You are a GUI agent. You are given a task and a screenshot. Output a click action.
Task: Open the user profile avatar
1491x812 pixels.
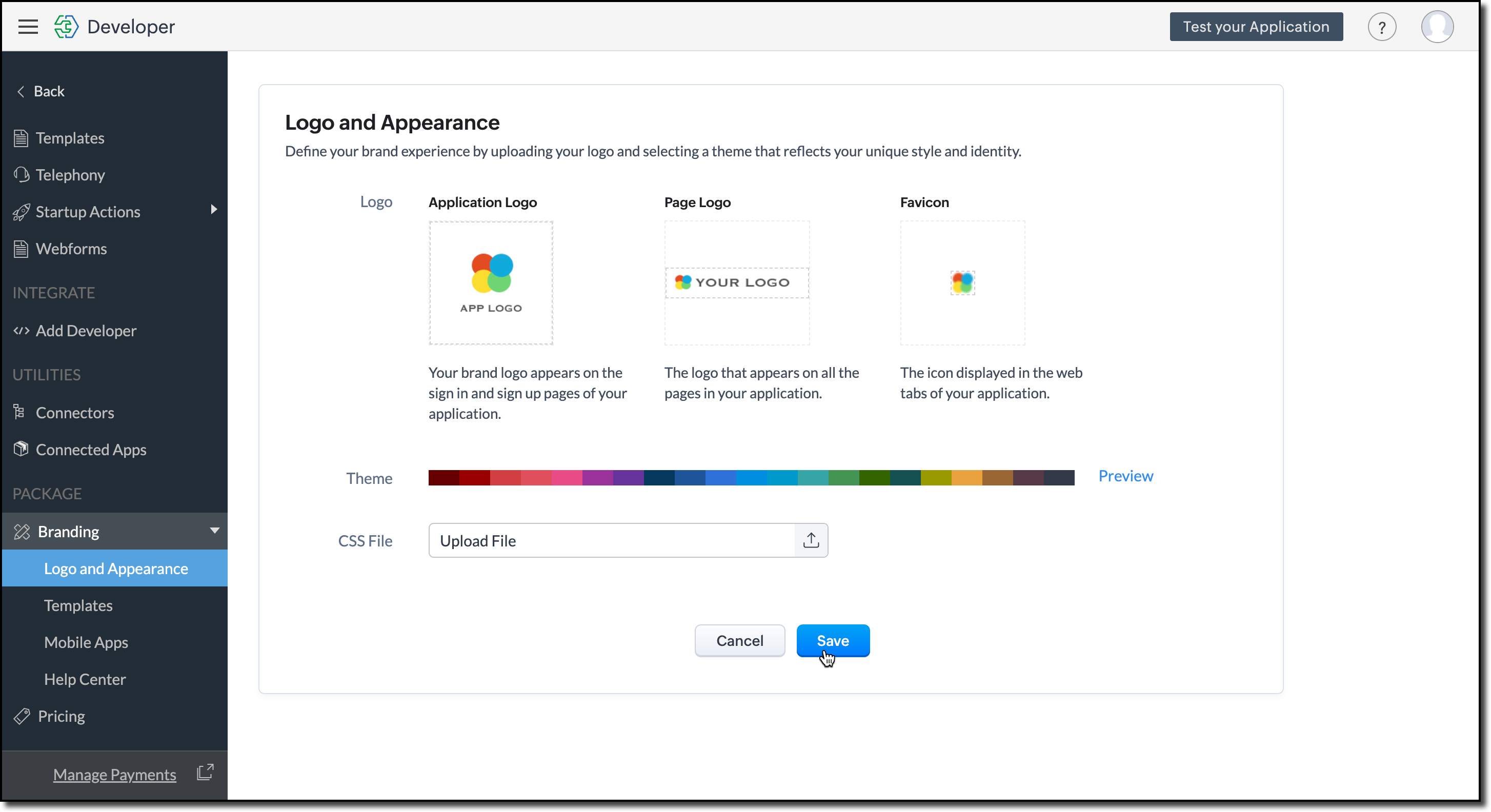1437,27
